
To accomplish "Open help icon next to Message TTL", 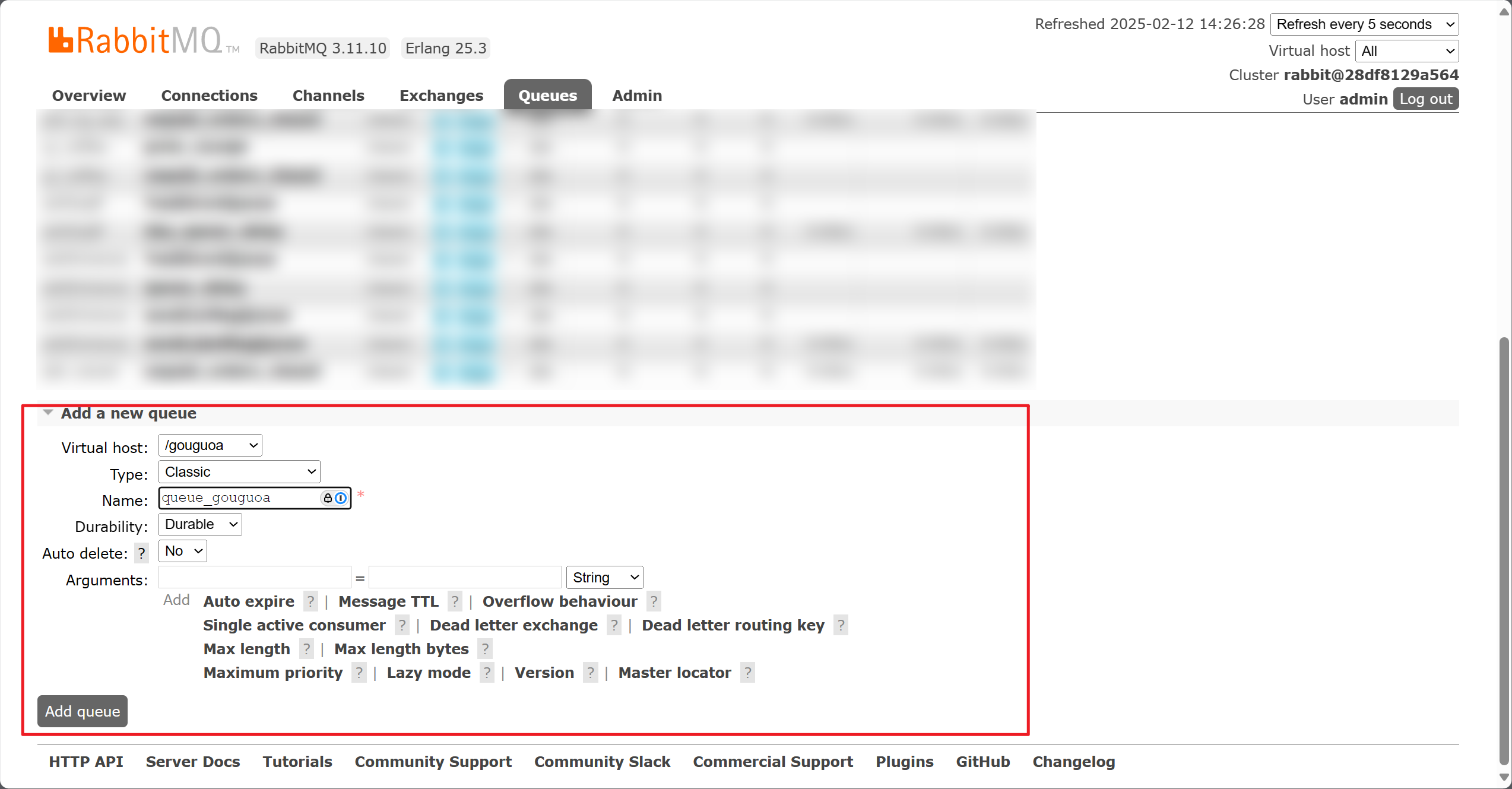I will (x=455, y=601).
